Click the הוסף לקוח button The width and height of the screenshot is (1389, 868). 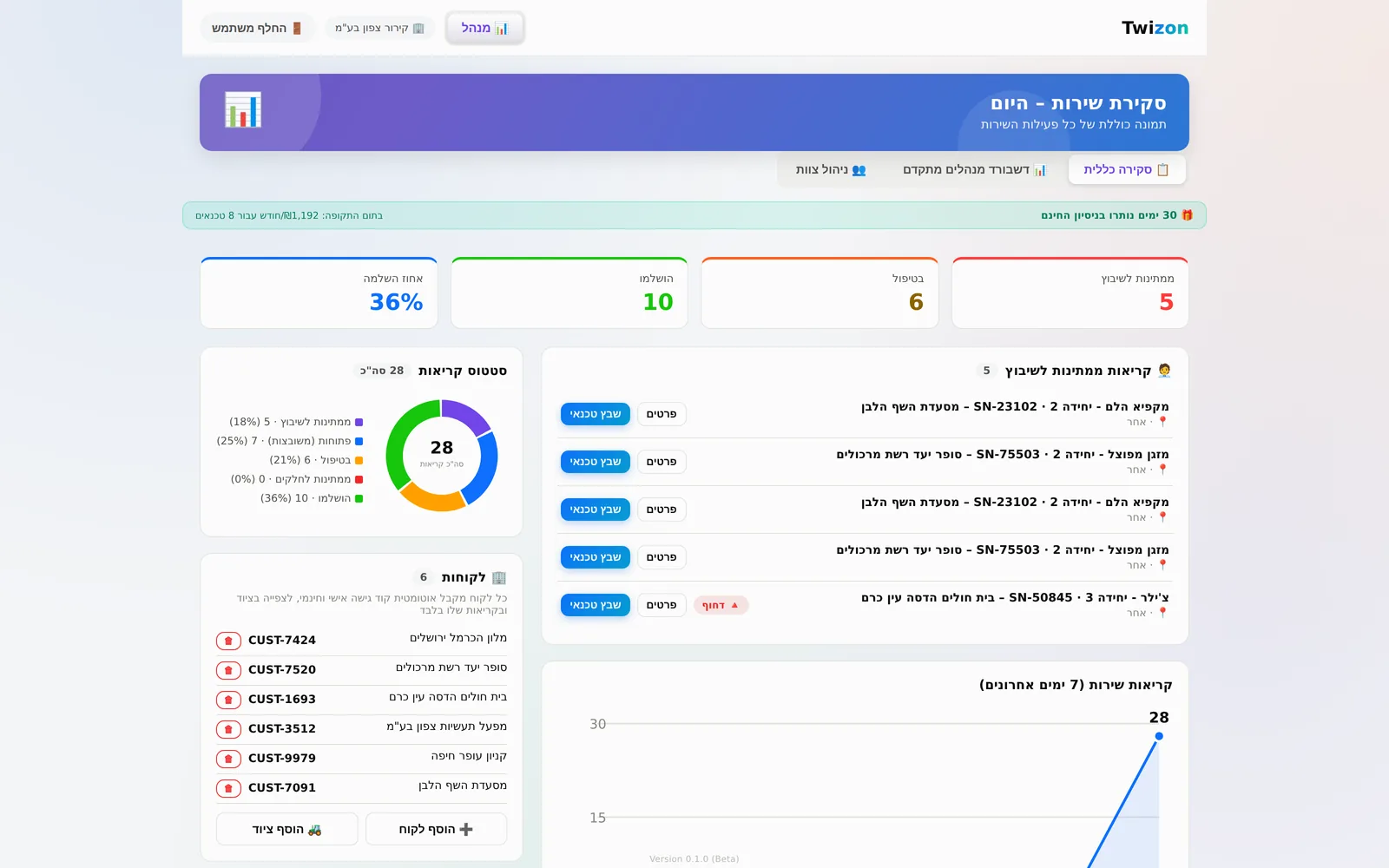[436, 829]
